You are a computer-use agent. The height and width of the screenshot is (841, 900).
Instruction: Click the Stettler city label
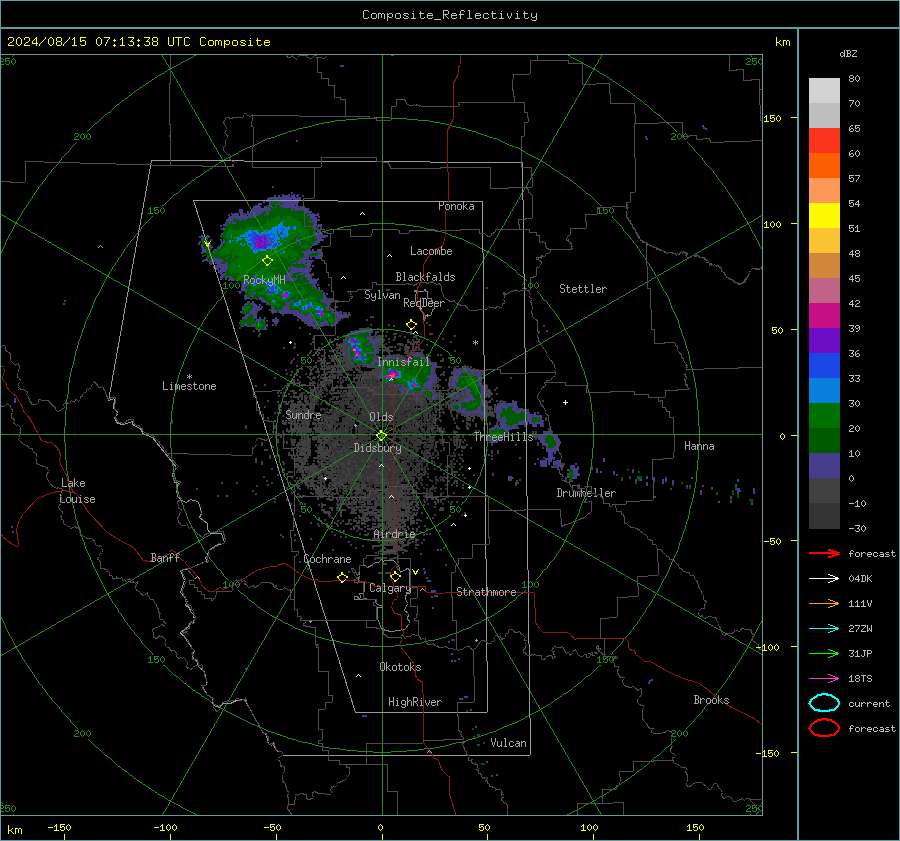click(x=583, y=289)
